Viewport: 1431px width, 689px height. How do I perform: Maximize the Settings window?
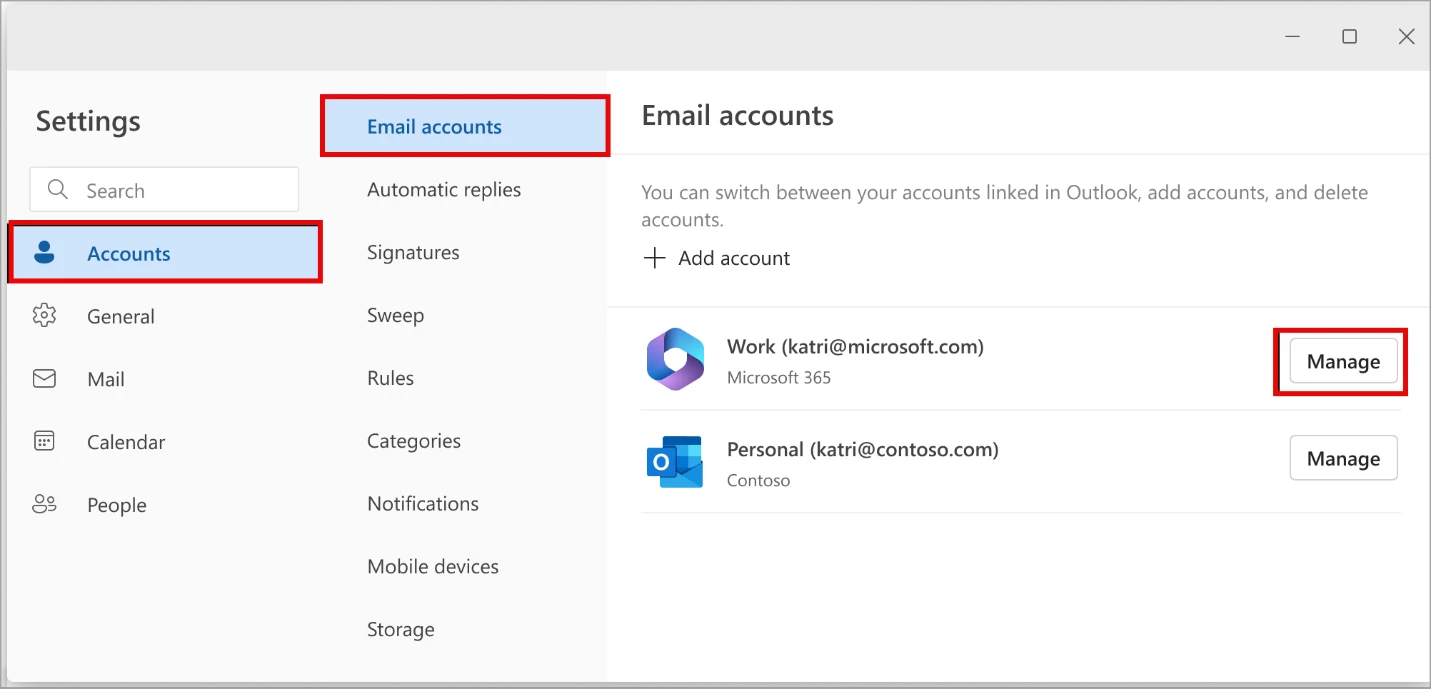(1349, 37)
